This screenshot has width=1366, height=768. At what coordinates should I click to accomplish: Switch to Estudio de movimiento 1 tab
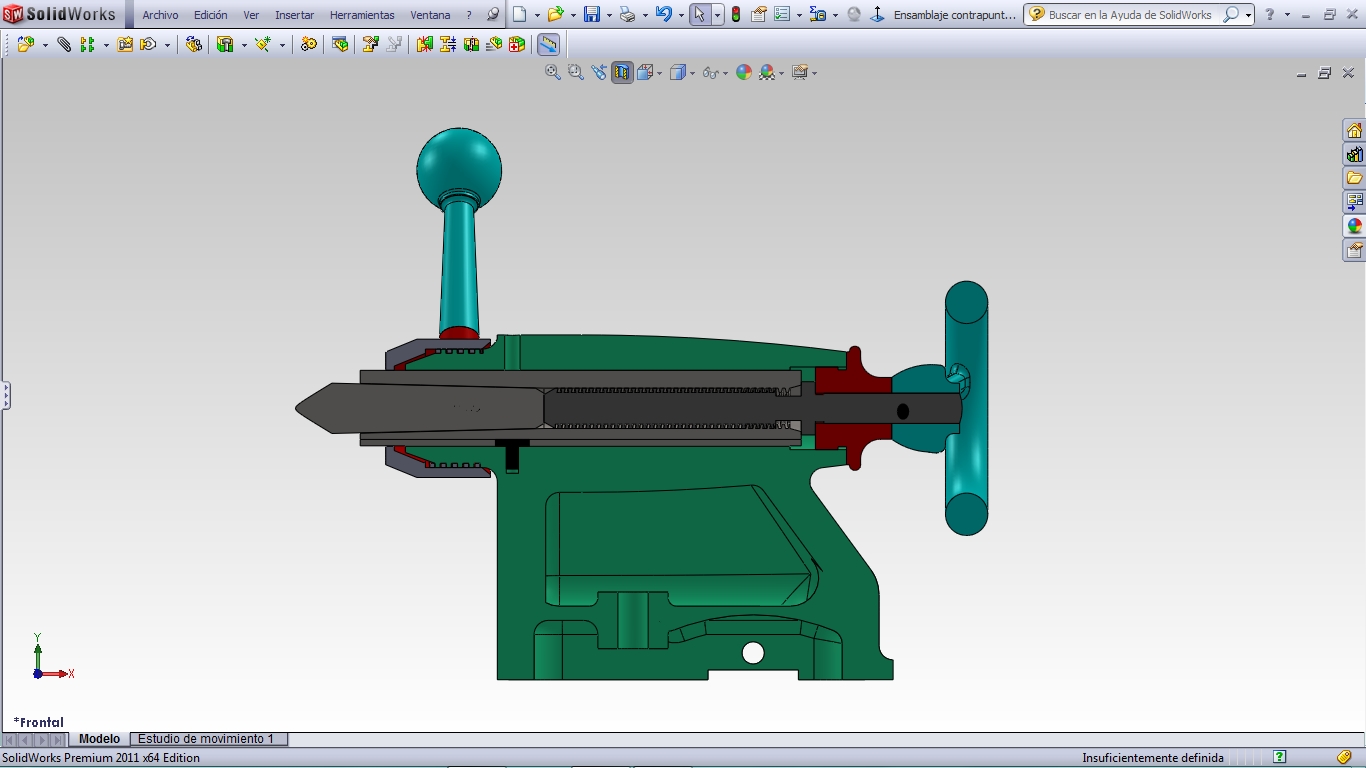pos(206,739)
